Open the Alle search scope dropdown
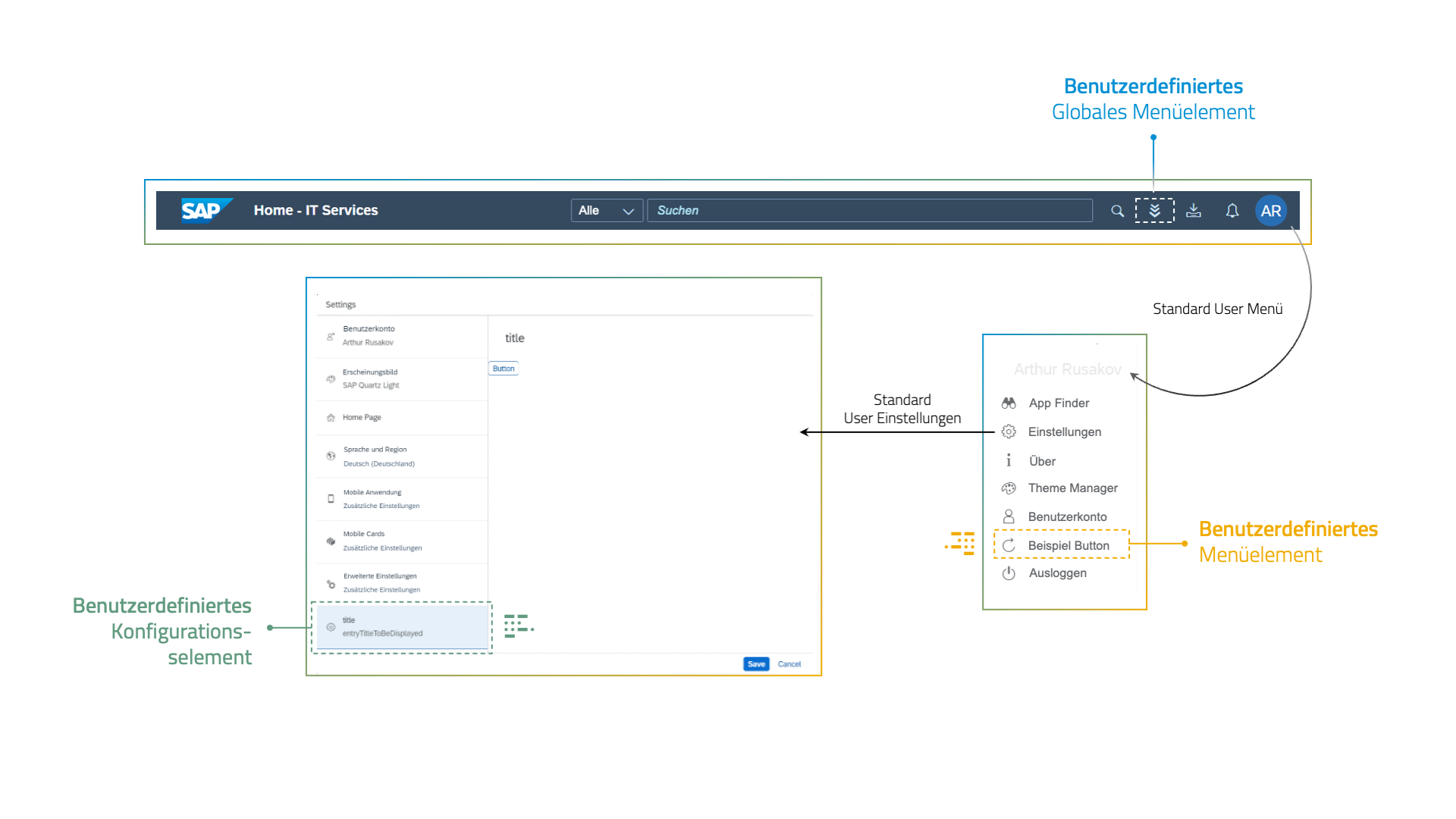The width and height of the screenshot is (1456, 819). pyautogui.click(x=606, y=210)
